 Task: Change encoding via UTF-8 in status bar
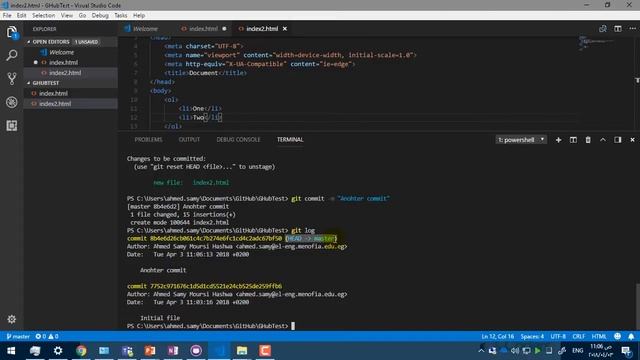pos(558,337)
